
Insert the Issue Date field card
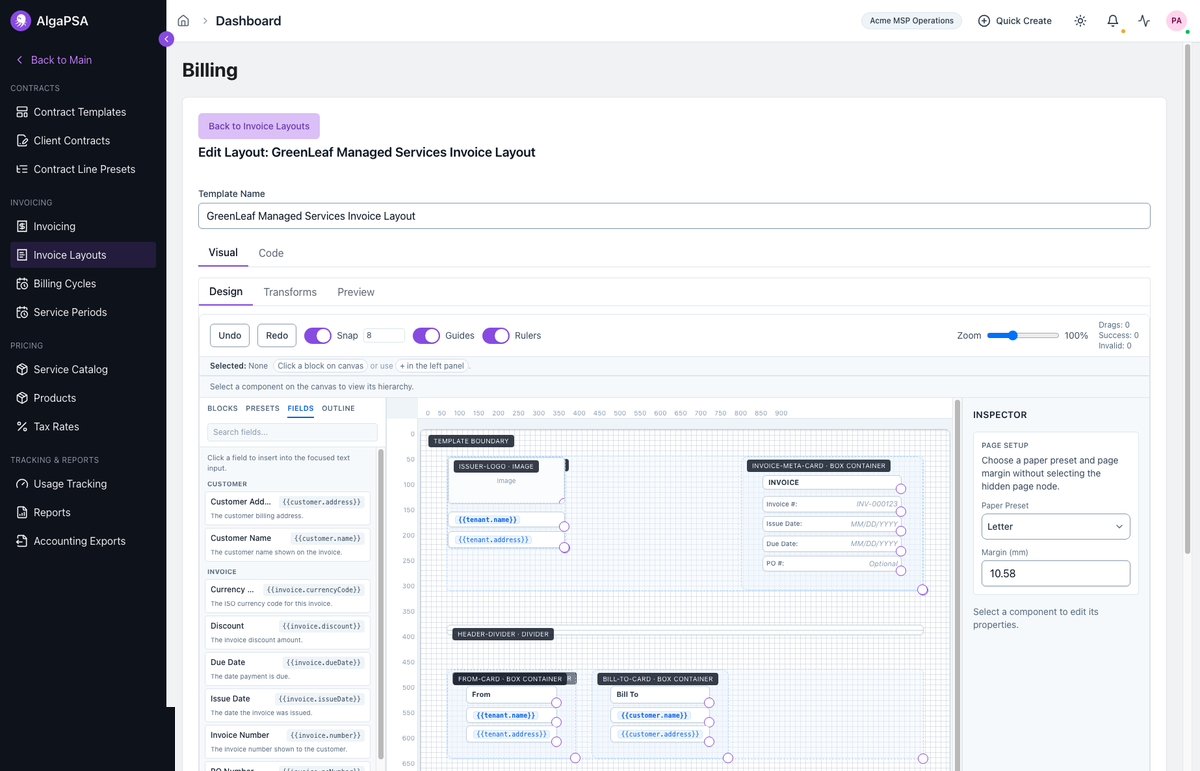click(287, 705)
